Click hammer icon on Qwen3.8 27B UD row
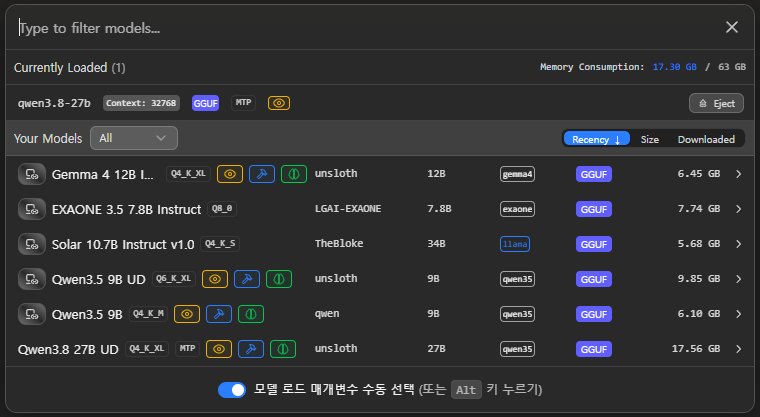Image resolution: width=760 pixels, height=417 pixels. [251, 349]
